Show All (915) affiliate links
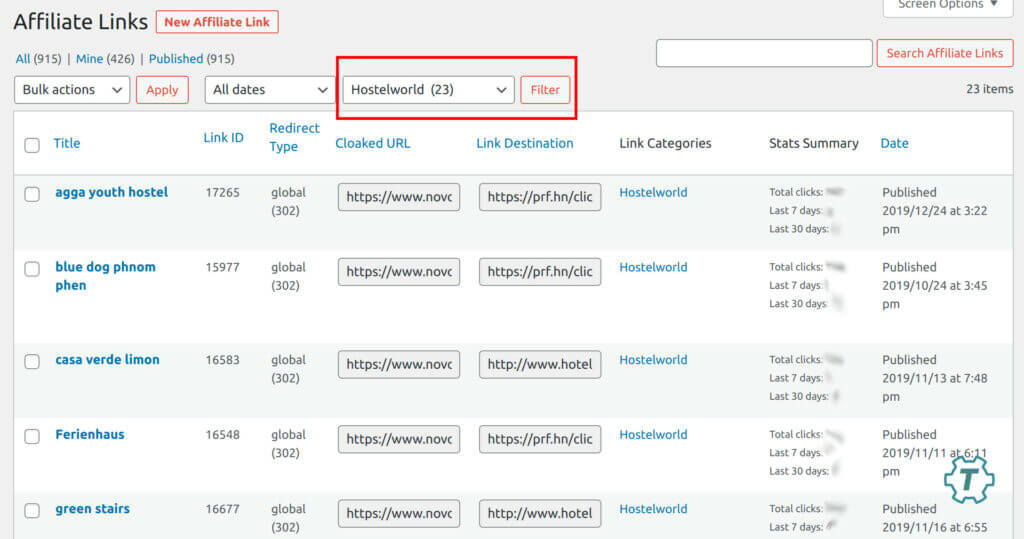 pyautogui.click(x=38, y=59)
